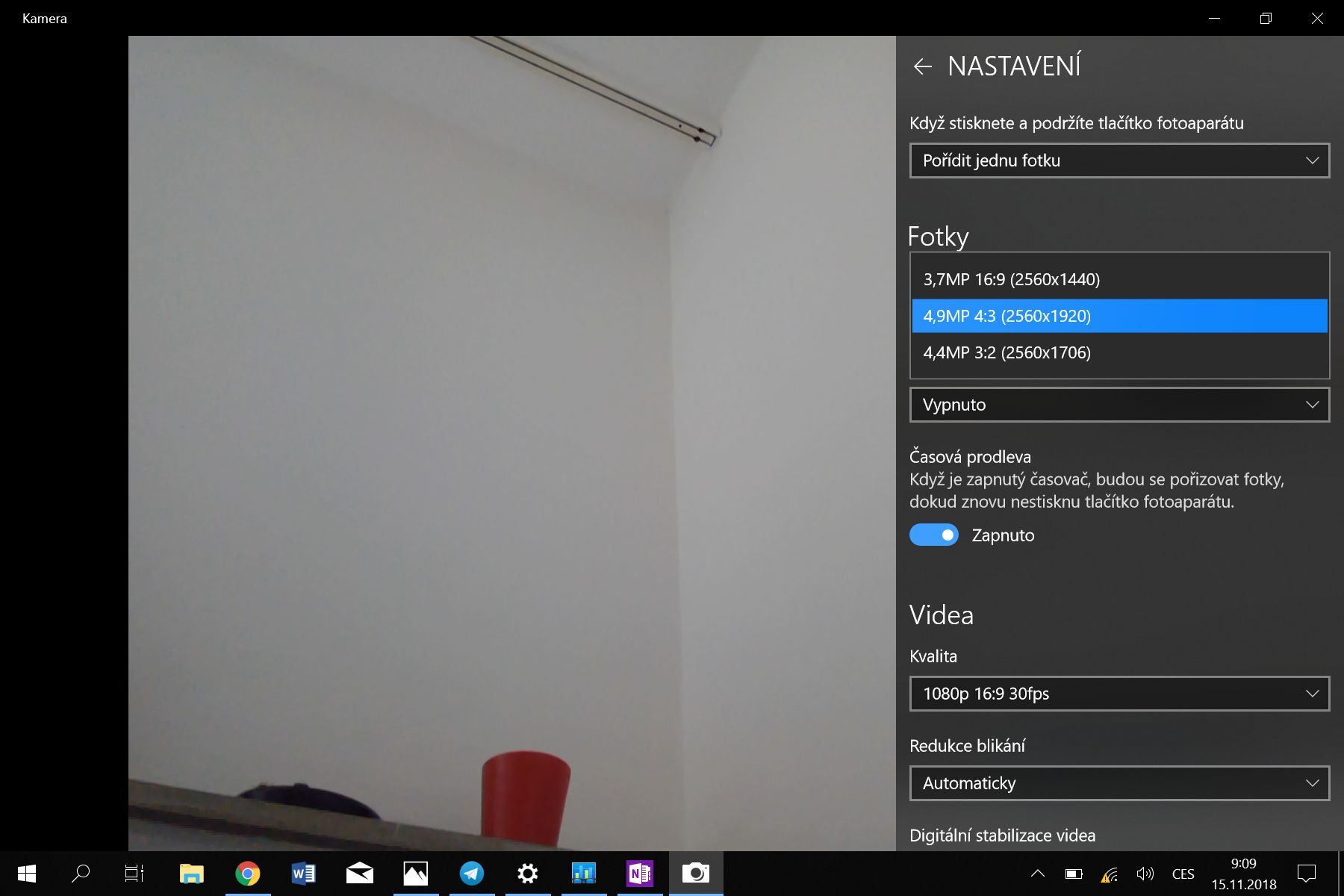
Task: Open the Redukce blikání dropdown set to Automaticky
Action: (x=1119, y=783)
